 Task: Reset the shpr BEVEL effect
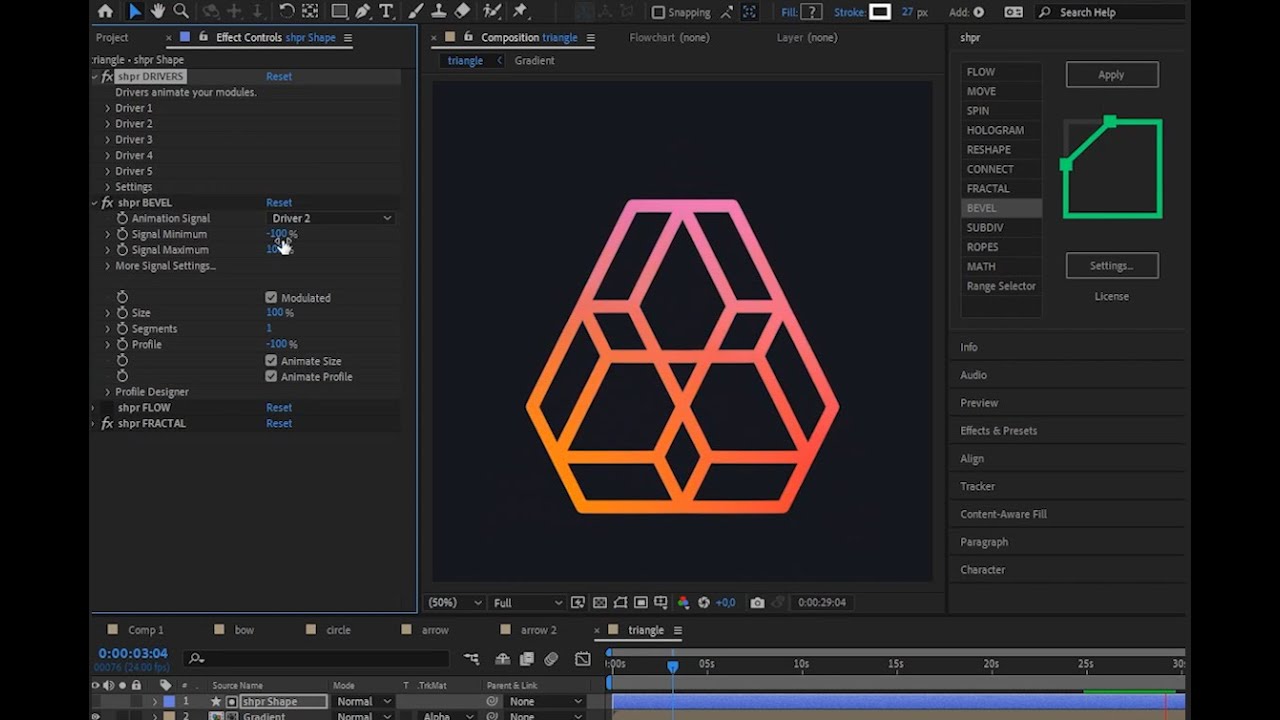click(279, 203)
